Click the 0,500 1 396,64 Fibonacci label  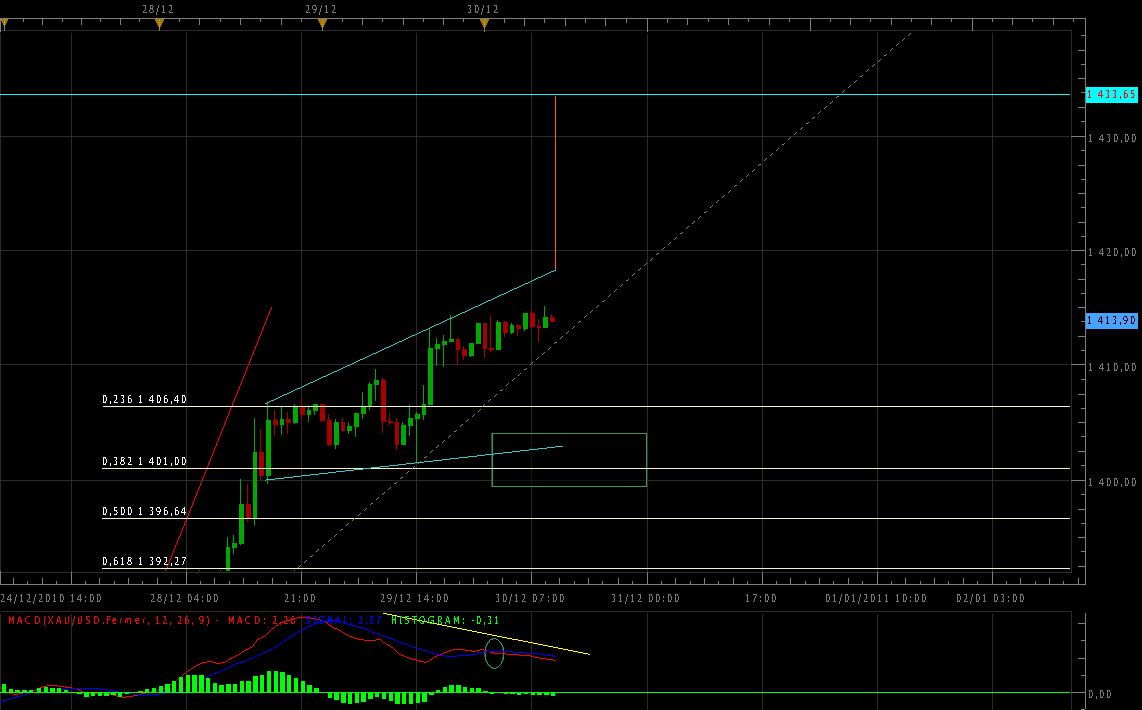pos(144,511)
